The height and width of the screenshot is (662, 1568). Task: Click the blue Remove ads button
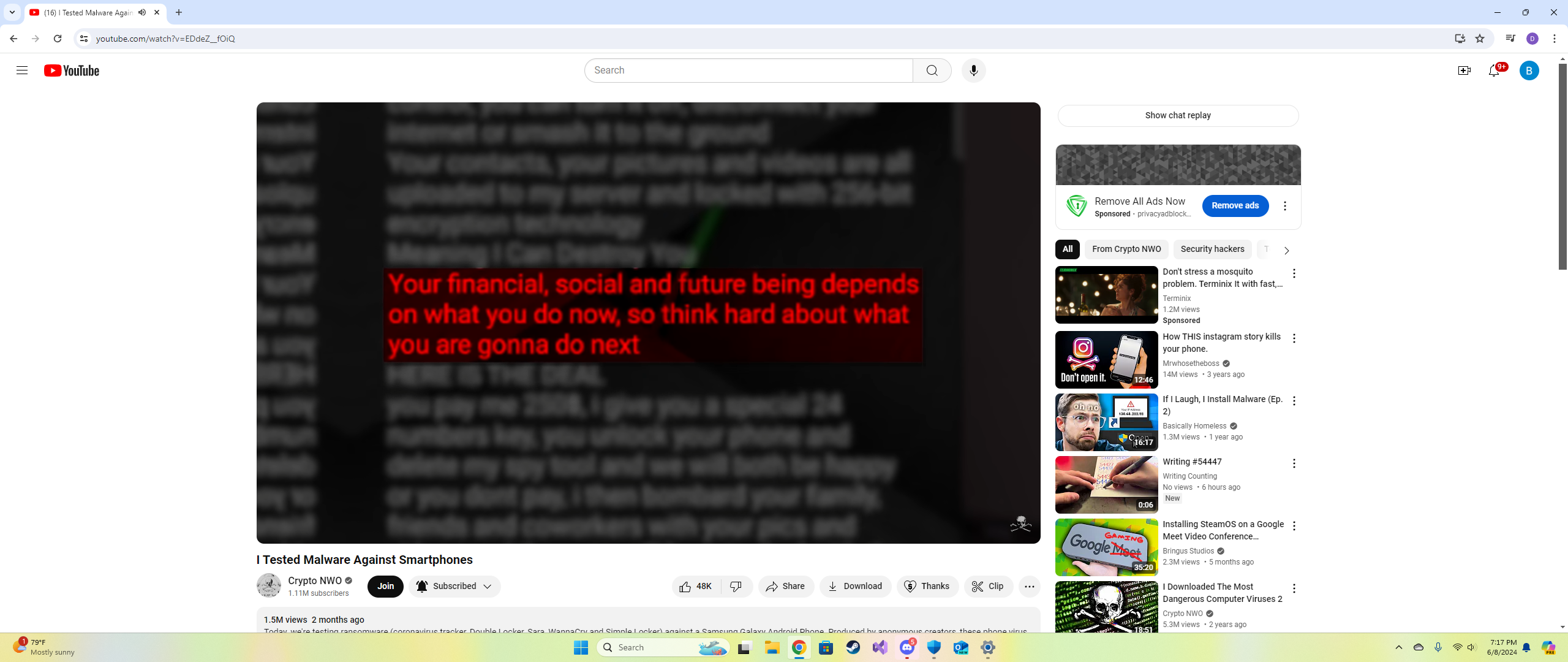1235,206
